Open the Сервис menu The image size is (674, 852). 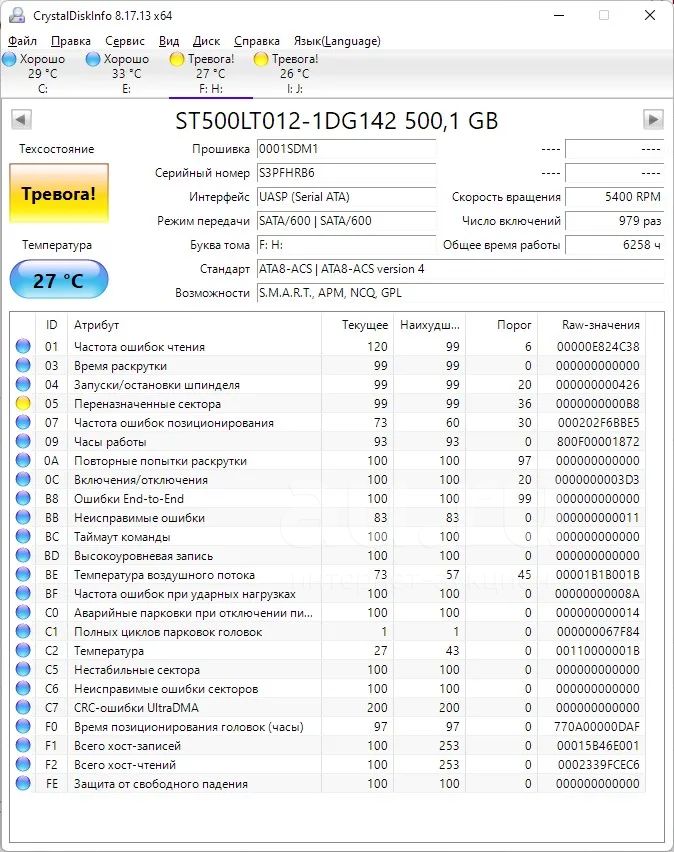pyautogui.click(x=124, y=41)
